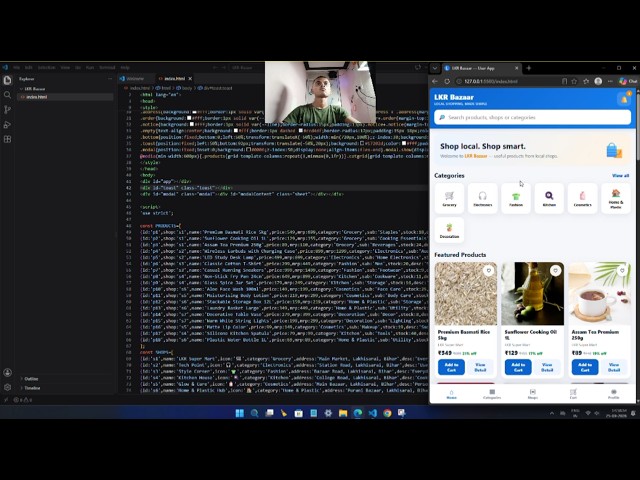640x480 pixels.
Task: Click the browser address bar
Action: pos(506,81)
